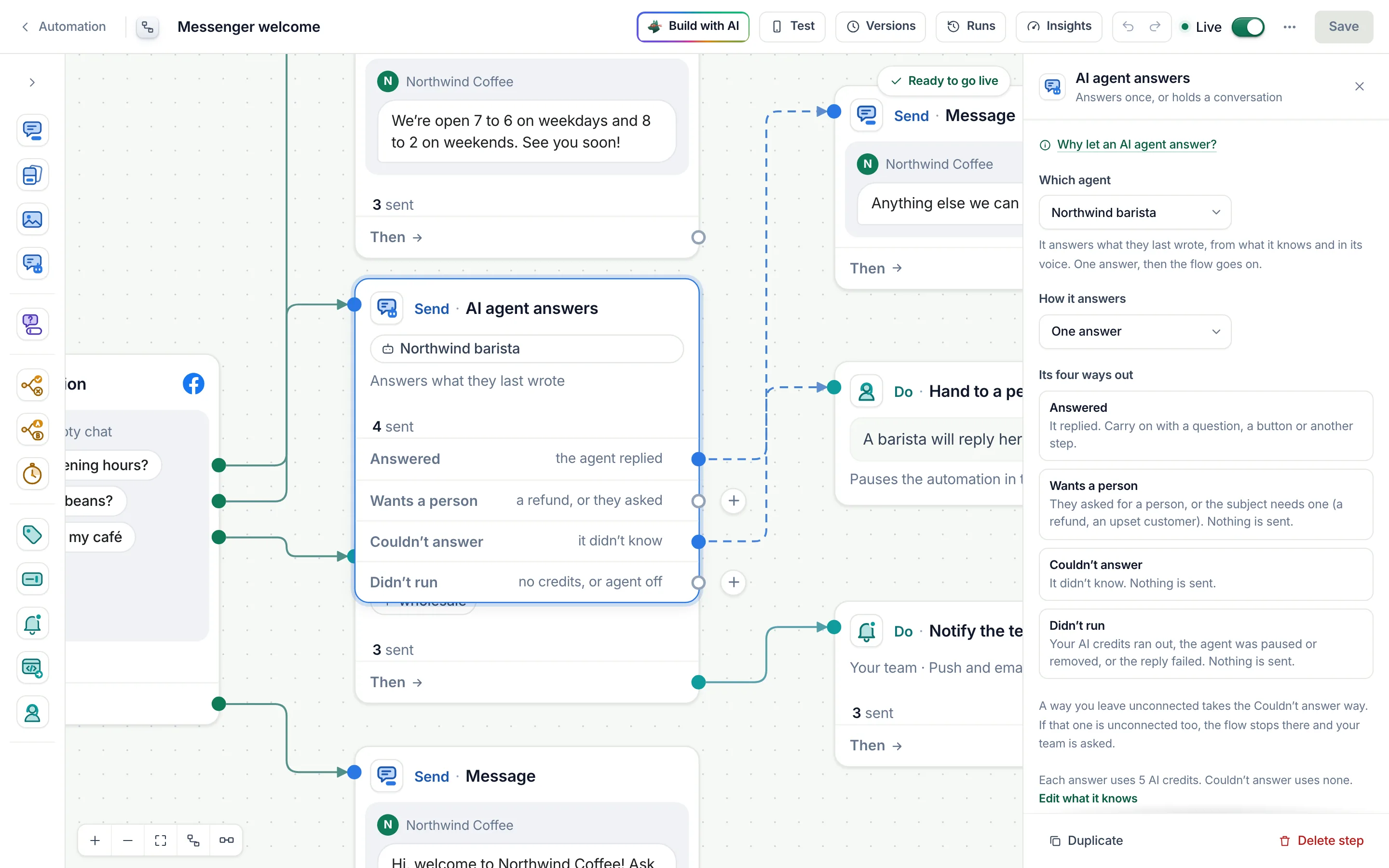The height and width of the screenshot is (868, 1389).
Task: Open Edit what it knows link
Action: click(1088, 798)
